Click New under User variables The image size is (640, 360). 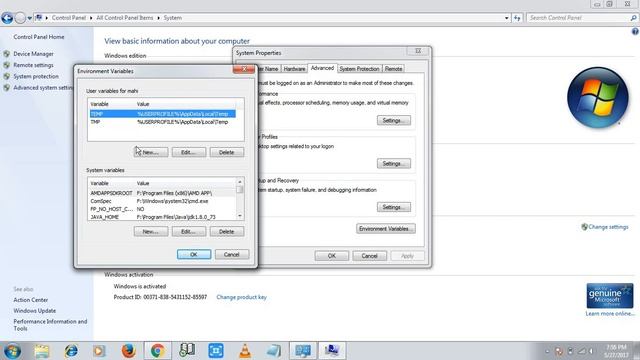click(151, 152)
